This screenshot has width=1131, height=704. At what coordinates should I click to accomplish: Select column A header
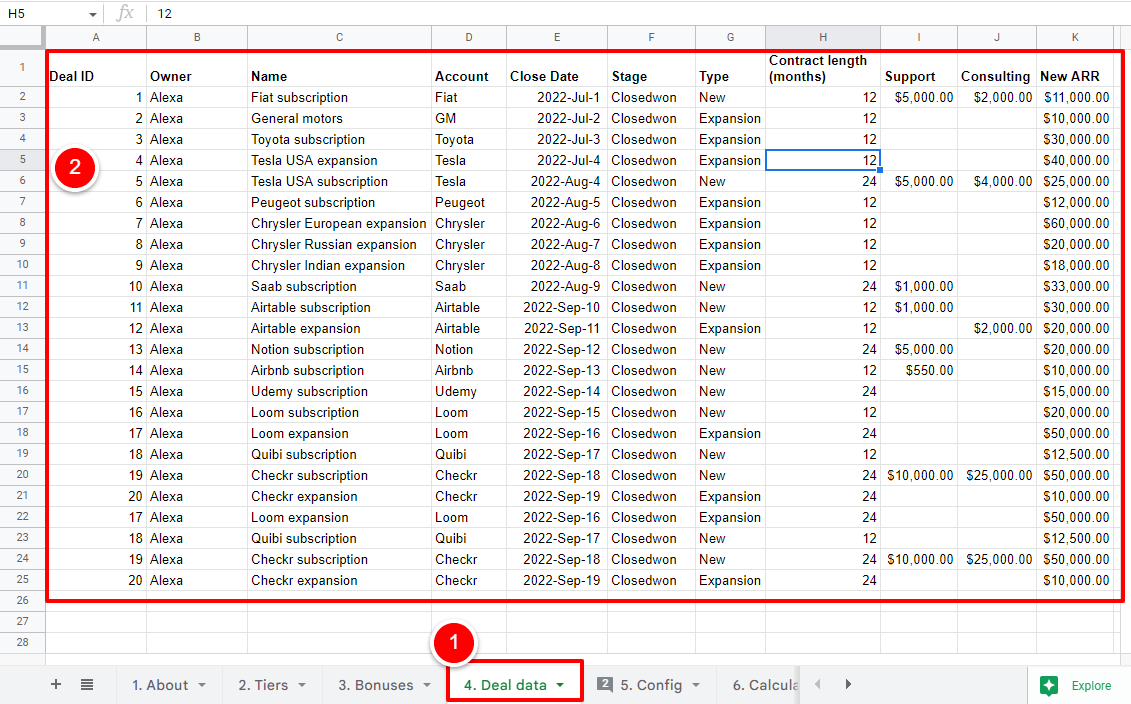pos(96,37)
